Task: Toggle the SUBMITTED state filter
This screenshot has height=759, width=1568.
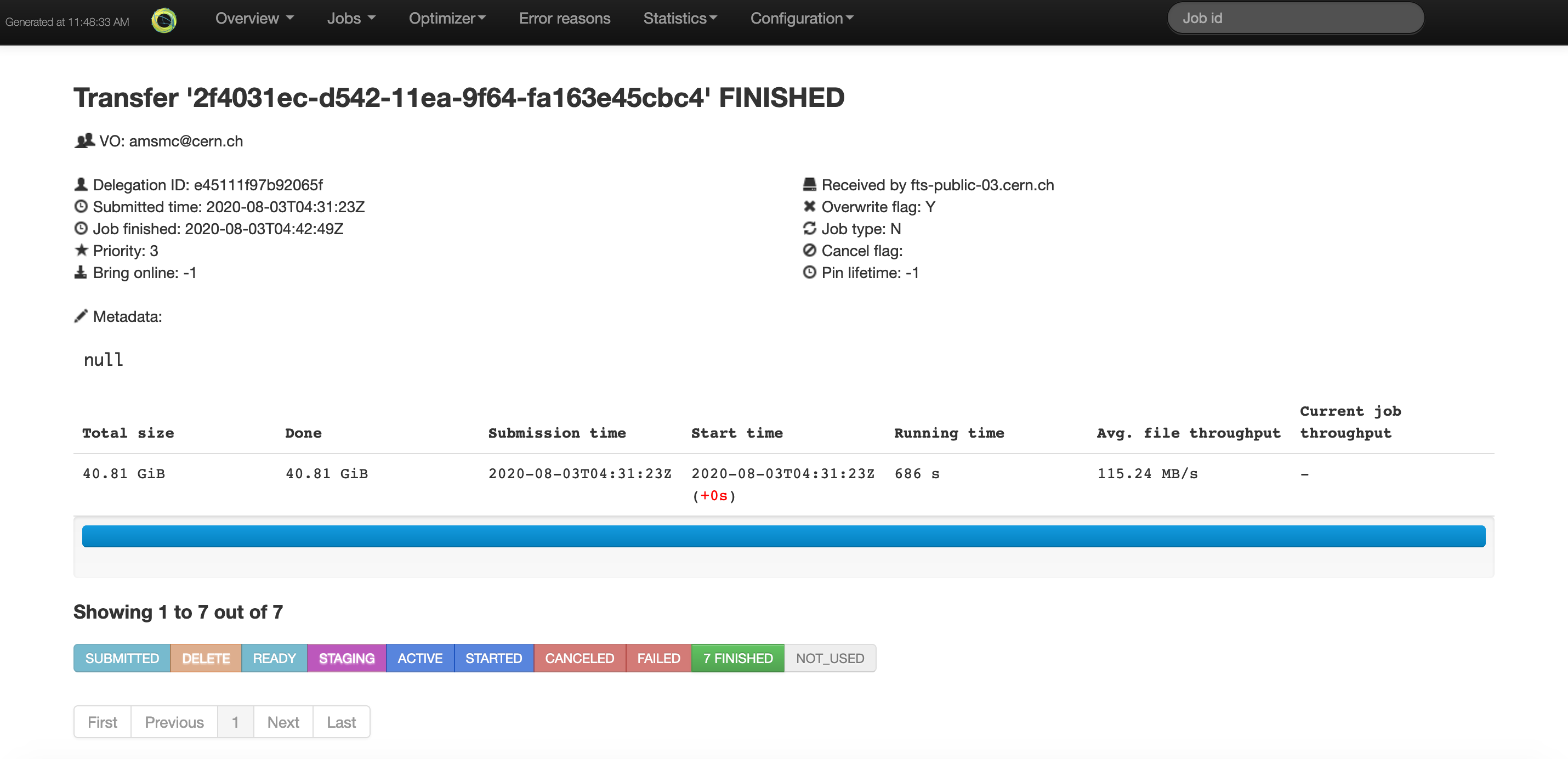Action: click(x=122, y=658)
